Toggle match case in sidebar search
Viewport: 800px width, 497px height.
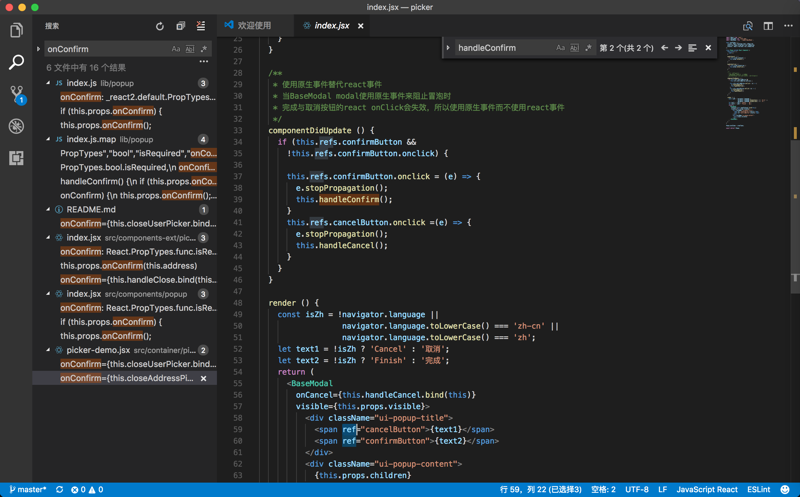coord(176,49)
